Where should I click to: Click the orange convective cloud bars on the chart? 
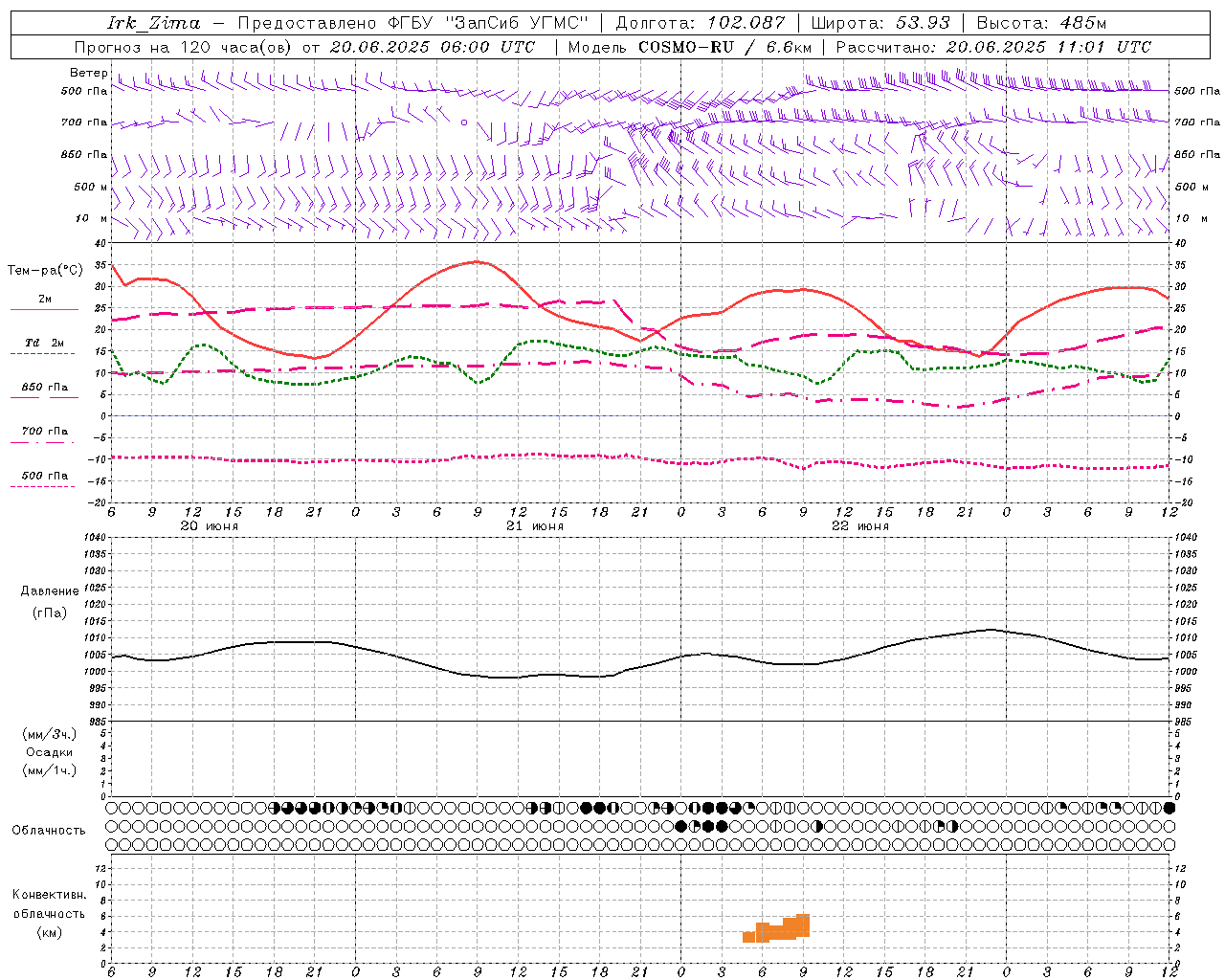(x=776, y=929)
